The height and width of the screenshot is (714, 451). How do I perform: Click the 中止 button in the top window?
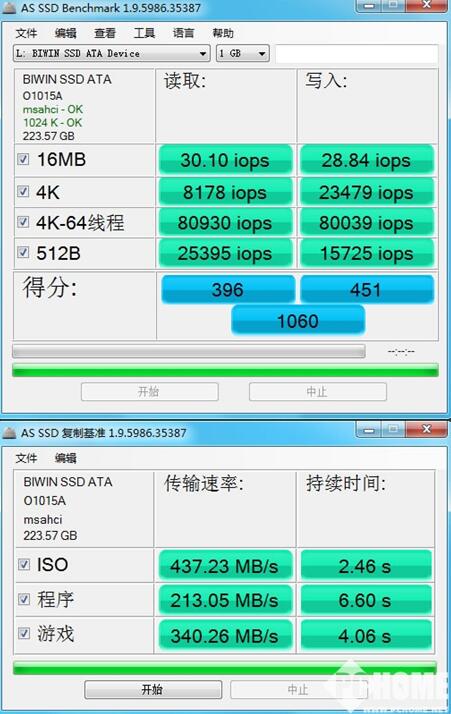[318, 392]
